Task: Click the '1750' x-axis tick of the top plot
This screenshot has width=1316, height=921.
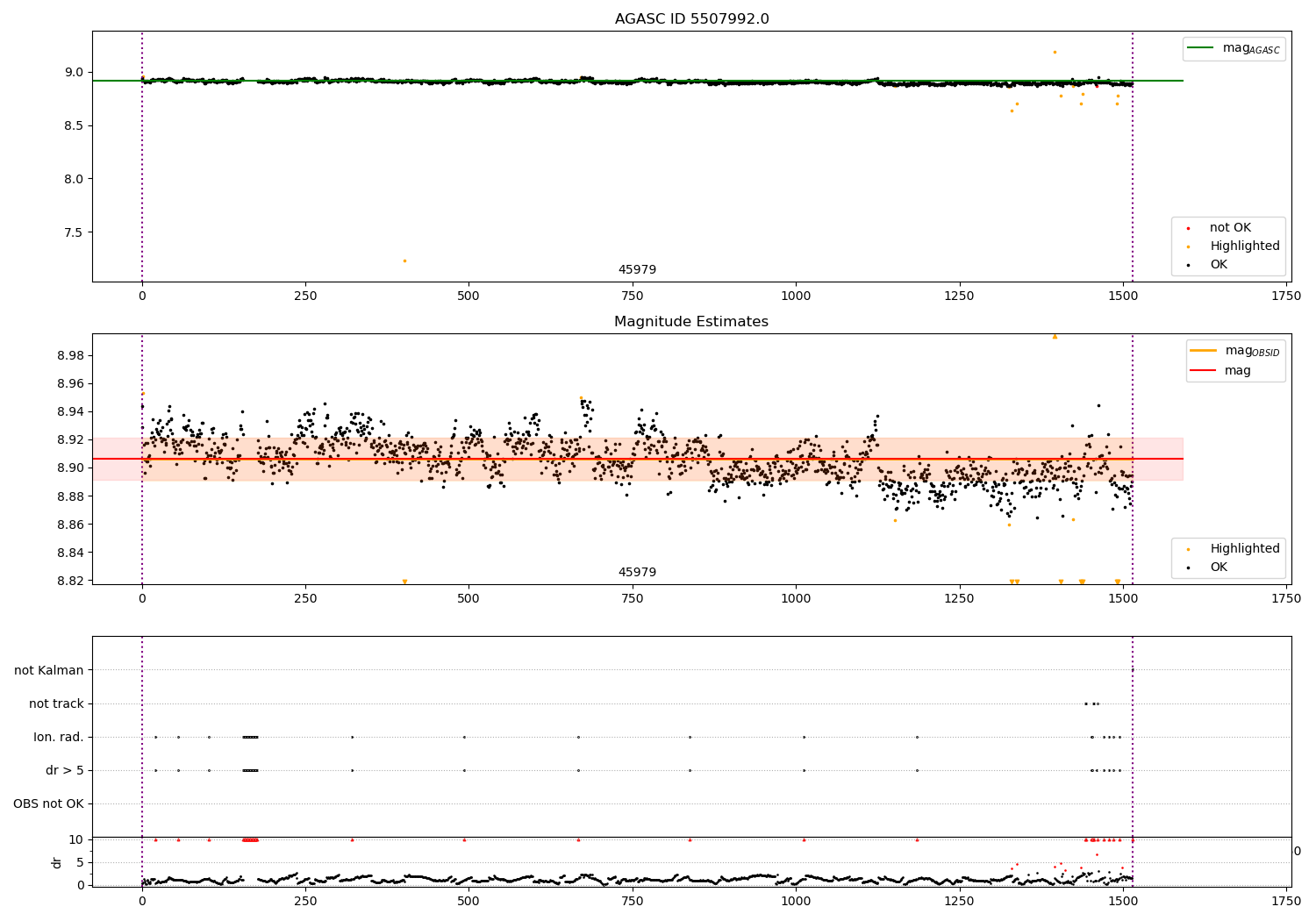Action: pyautogui.click(x=1286, y=296)
